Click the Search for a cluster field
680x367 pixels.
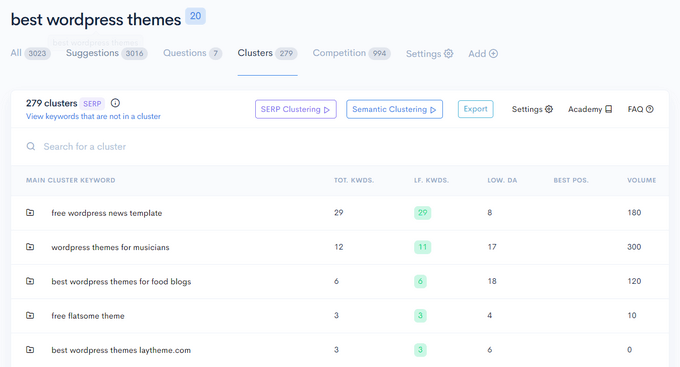click(x=340, y=147)
